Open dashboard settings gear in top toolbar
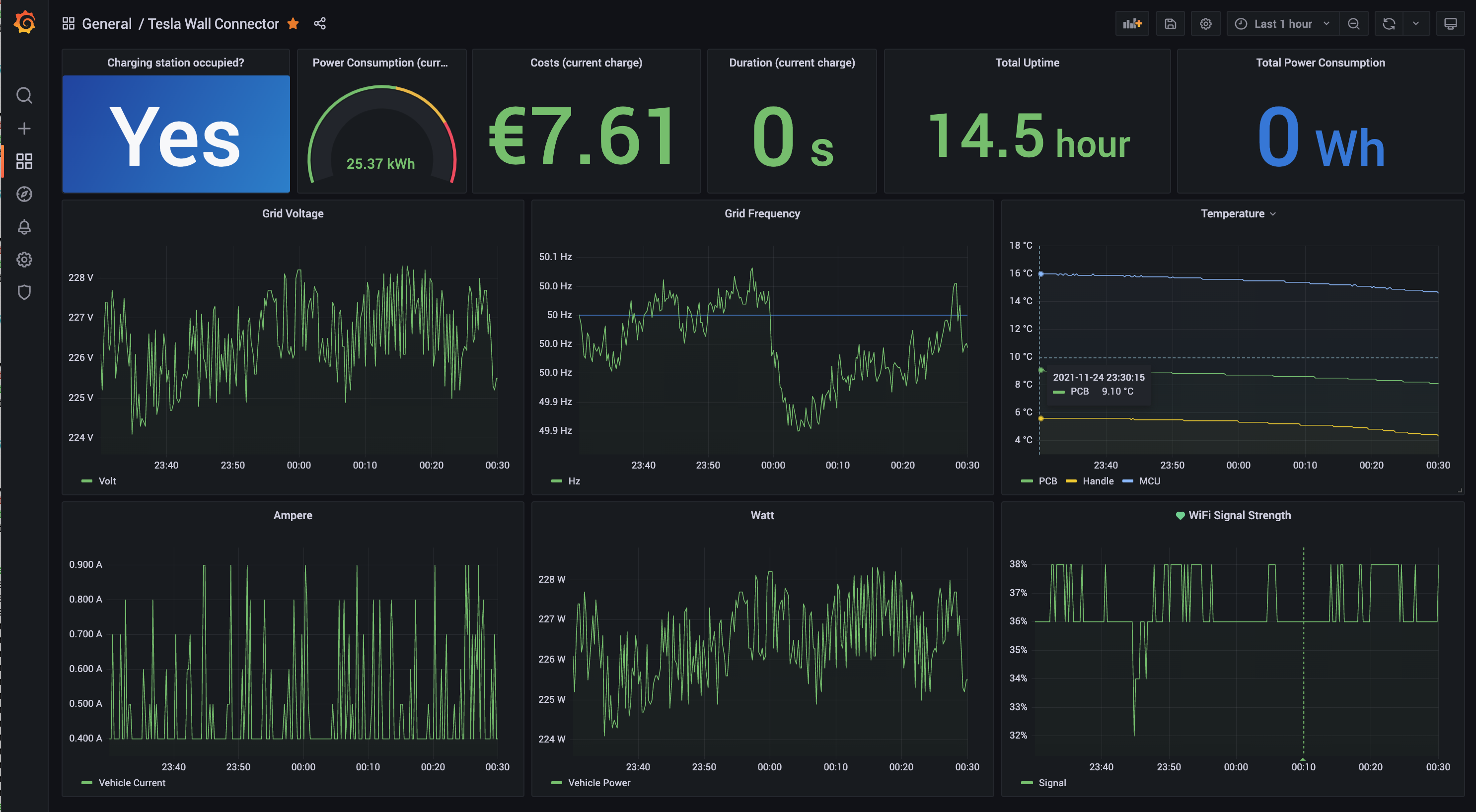 click(1205, 23)
